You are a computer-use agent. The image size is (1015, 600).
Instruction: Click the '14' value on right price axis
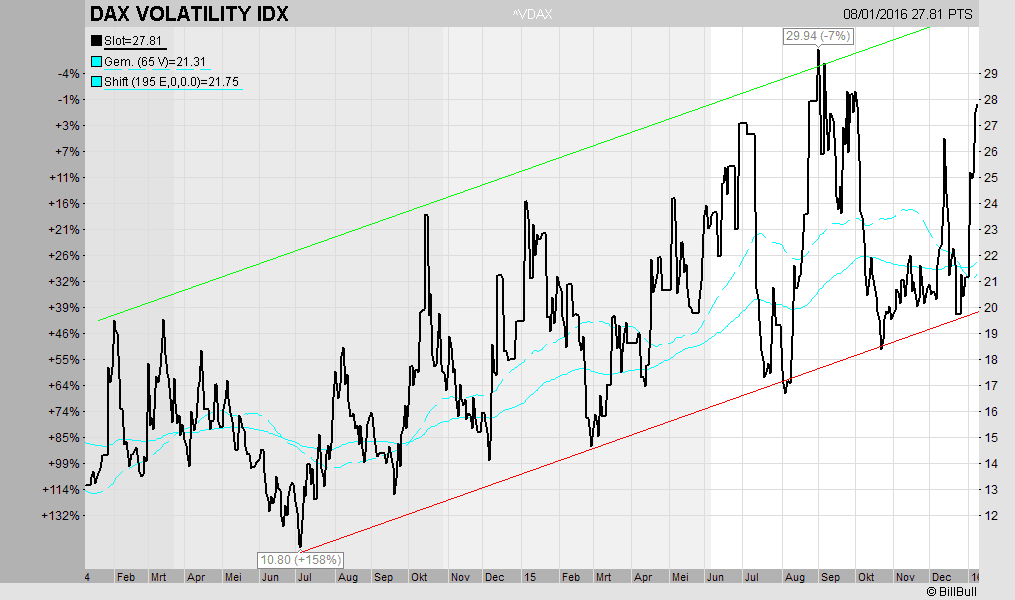click(990, 463)
